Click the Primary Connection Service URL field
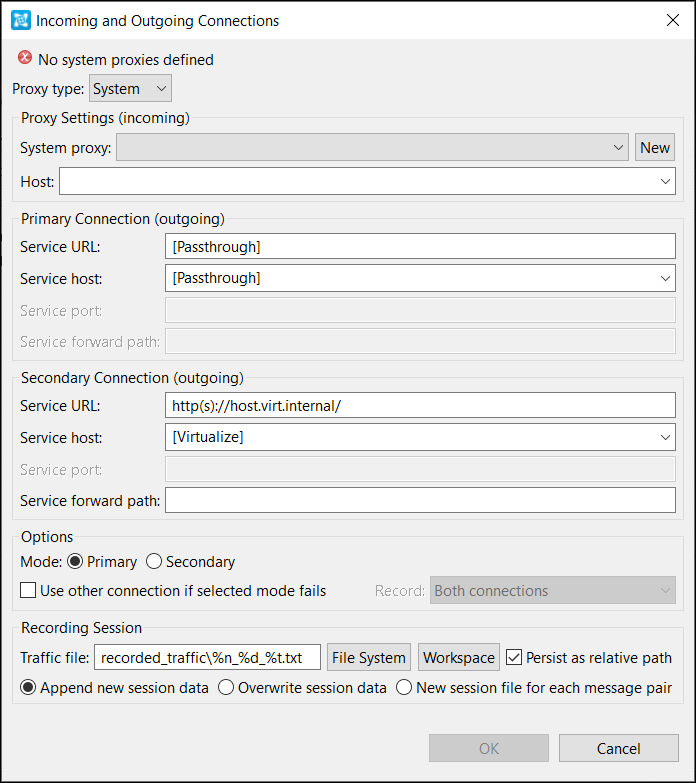The height and width of the screenshot is (783, 696). tap(420, 246)
